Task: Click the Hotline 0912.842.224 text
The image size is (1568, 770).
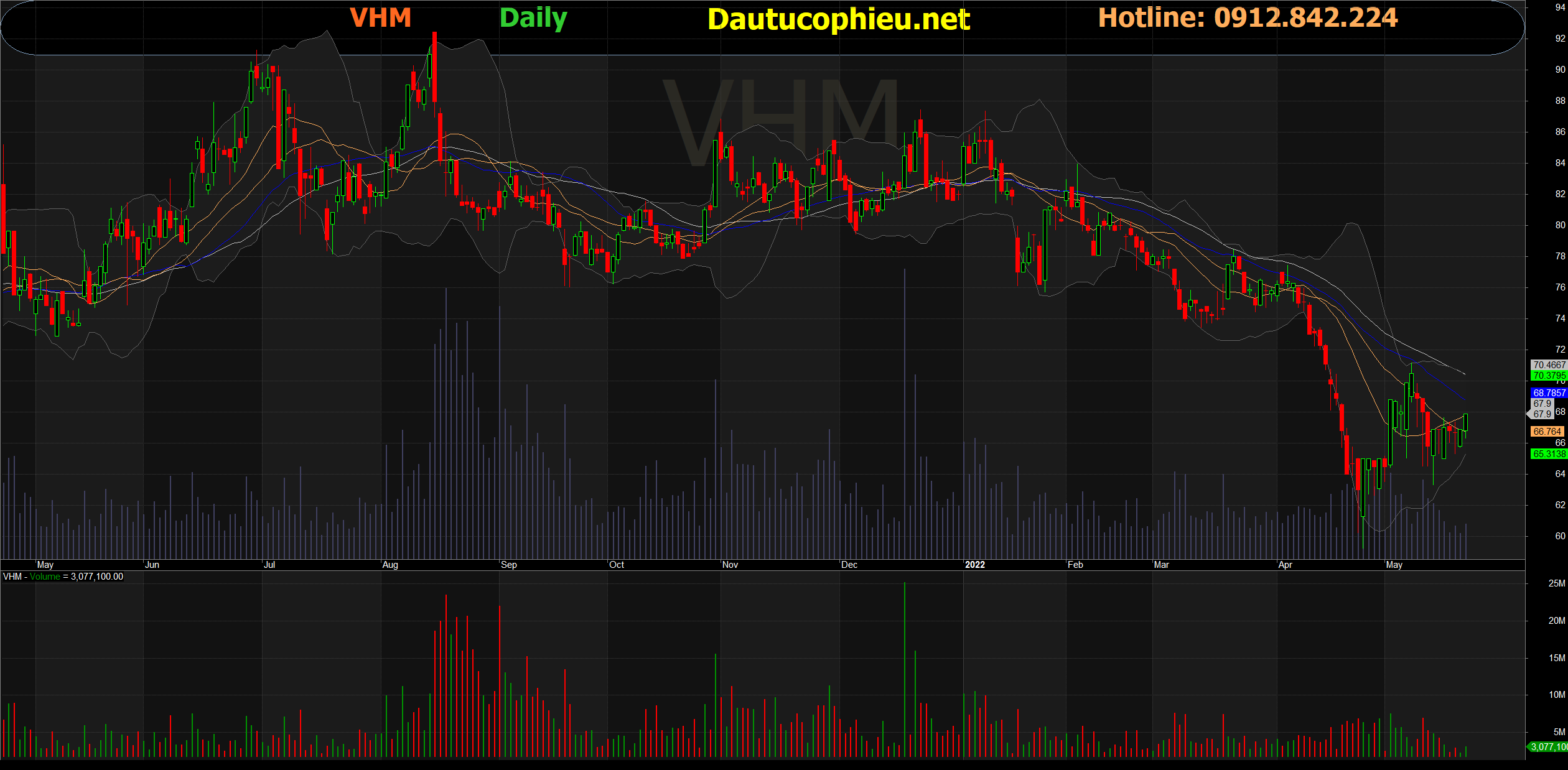Action: tap(1248, 17)
